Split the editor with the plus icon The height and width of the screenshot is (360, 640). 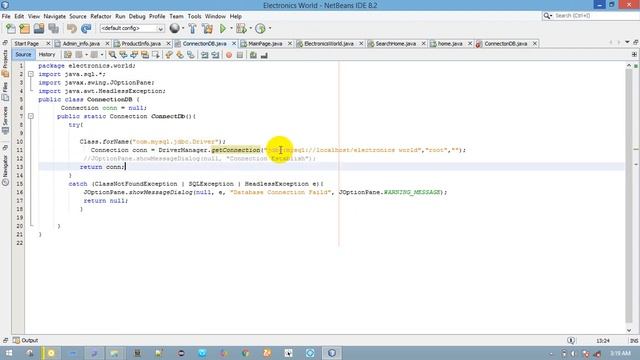click(634, 54)
